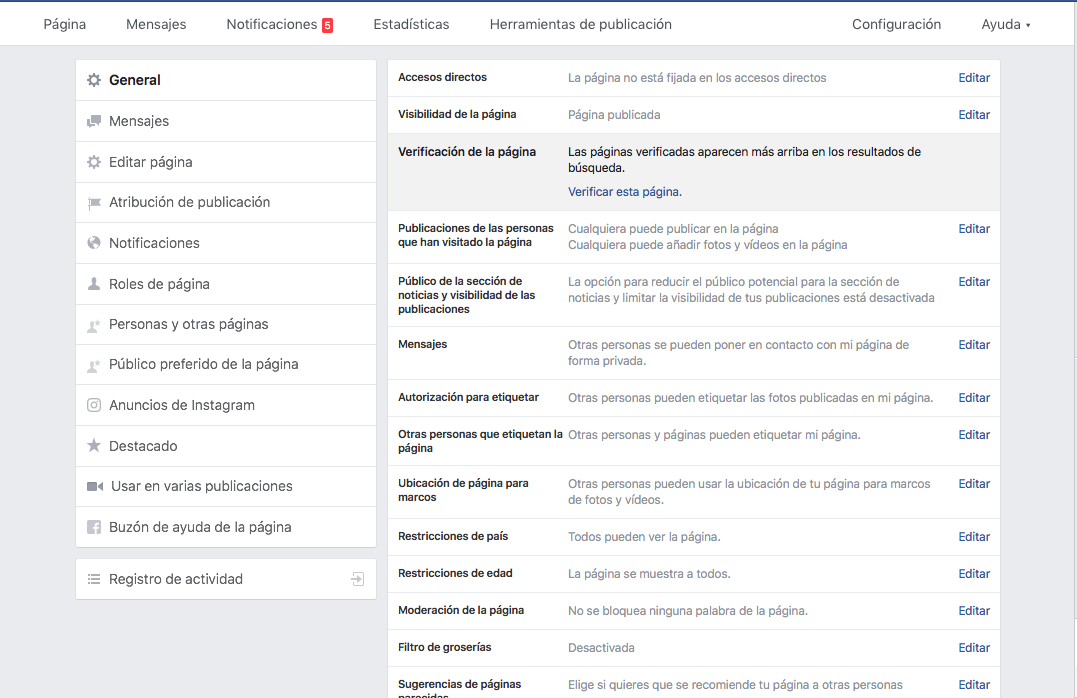
Task: Edit the Filtro de groserías setting
Action: [x=973, y=648]
